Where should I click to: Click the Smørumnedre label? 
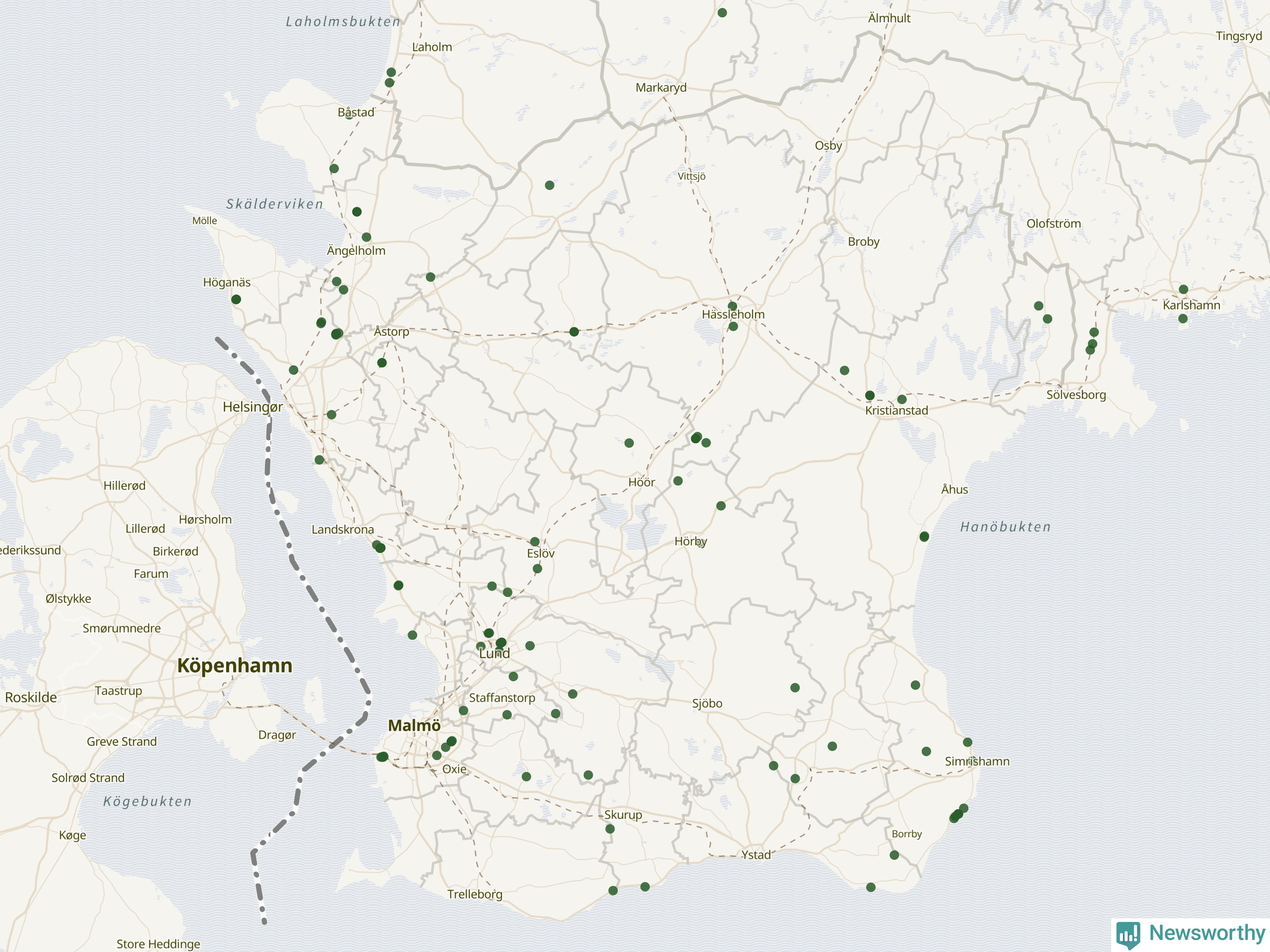122,629
